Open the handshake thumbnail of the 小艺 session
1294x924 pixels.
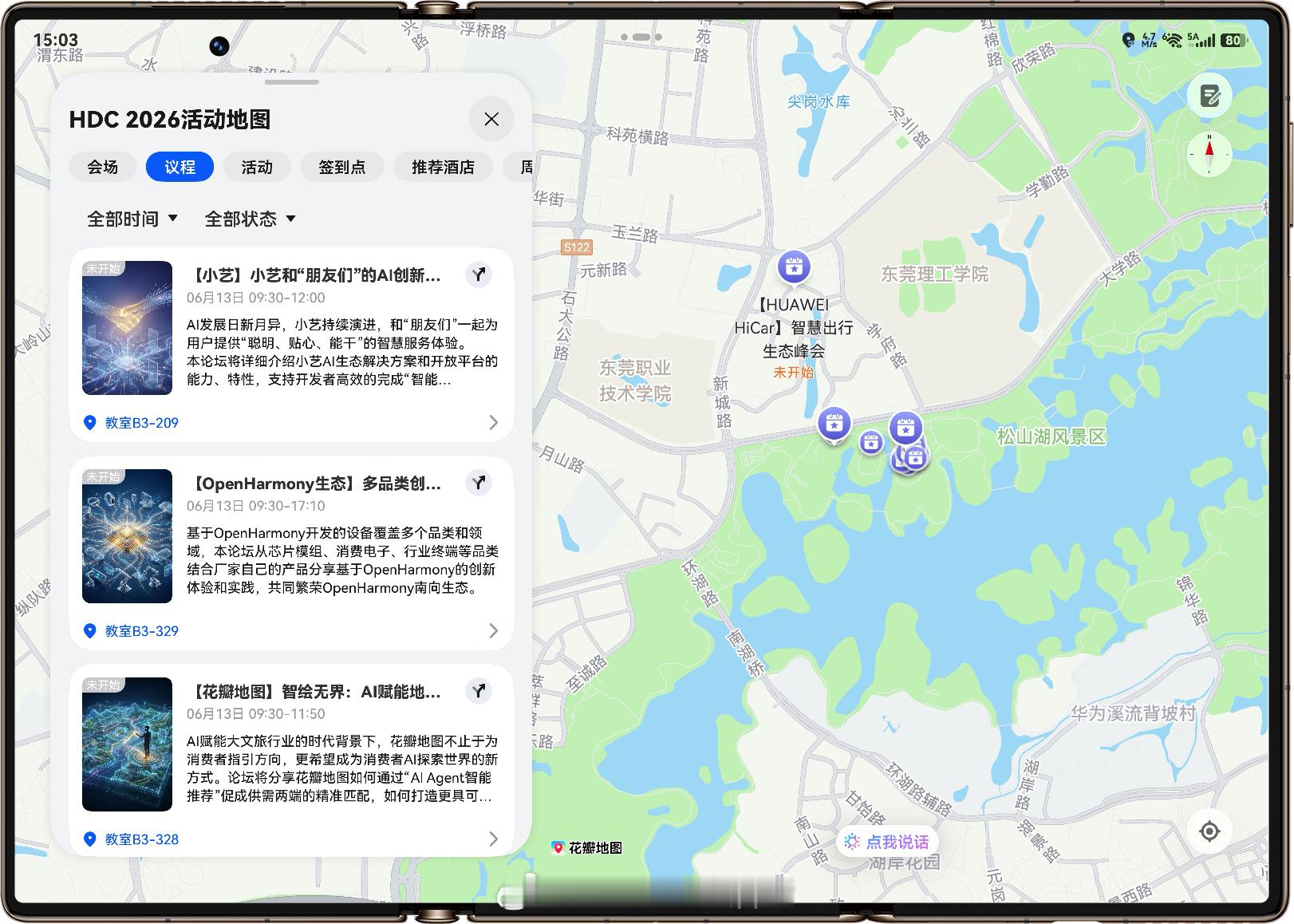(128, 328)
